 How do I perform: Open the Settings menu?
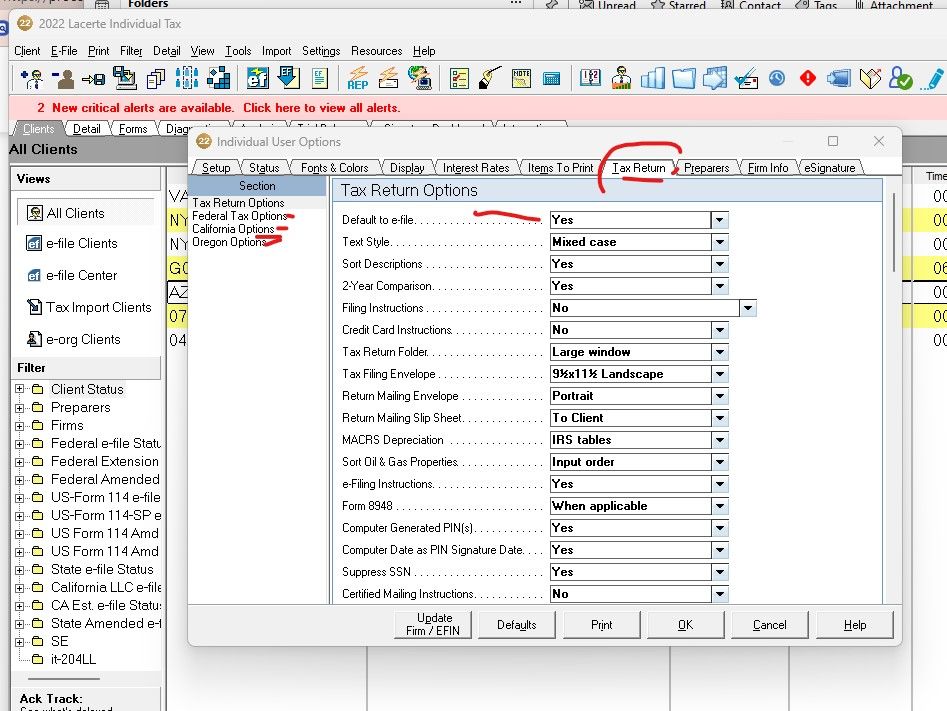321,51
